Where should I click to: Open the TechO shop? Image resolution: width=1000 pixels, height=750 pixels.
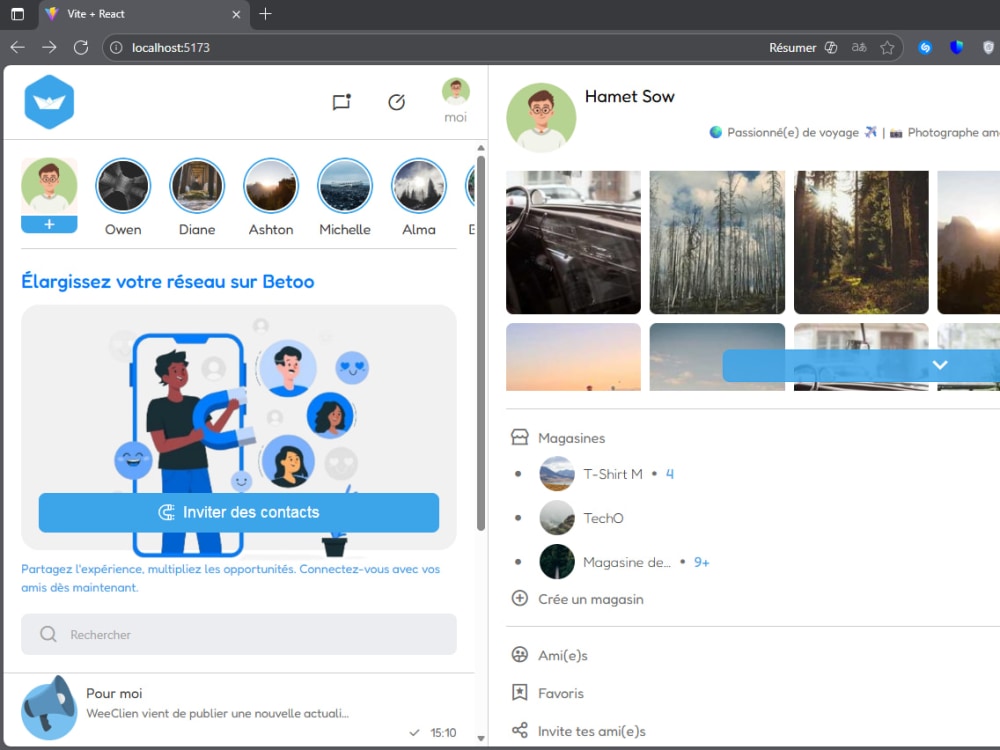coord(603,518)
